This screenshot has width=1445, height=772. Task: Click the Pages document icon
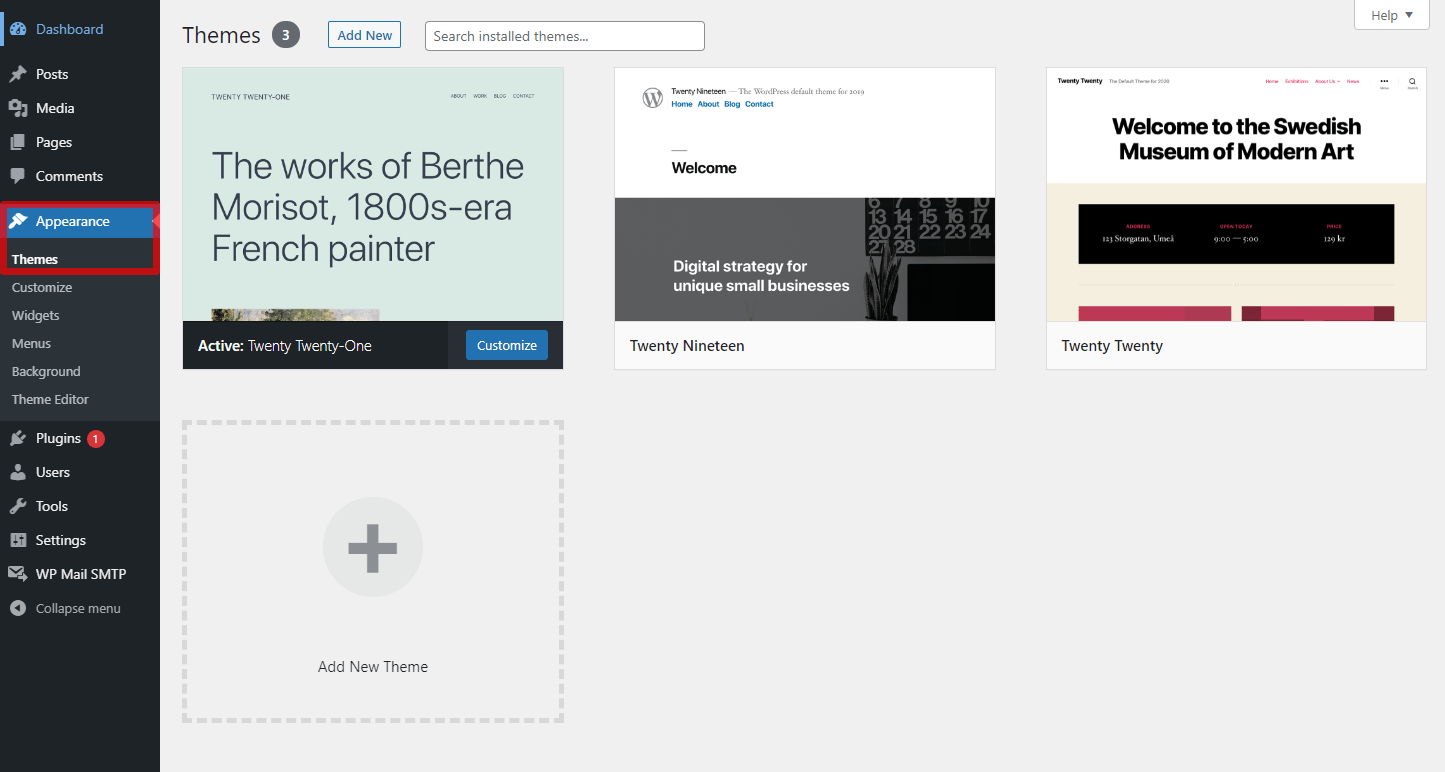pos(18,142)
